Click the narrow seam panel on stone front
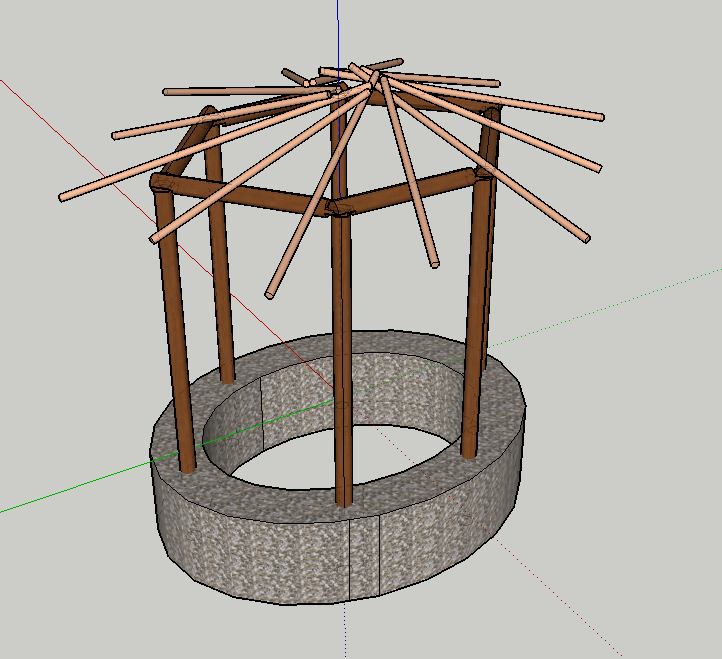The height and width of the screenshot is (659, 722). tap(364, 558)
